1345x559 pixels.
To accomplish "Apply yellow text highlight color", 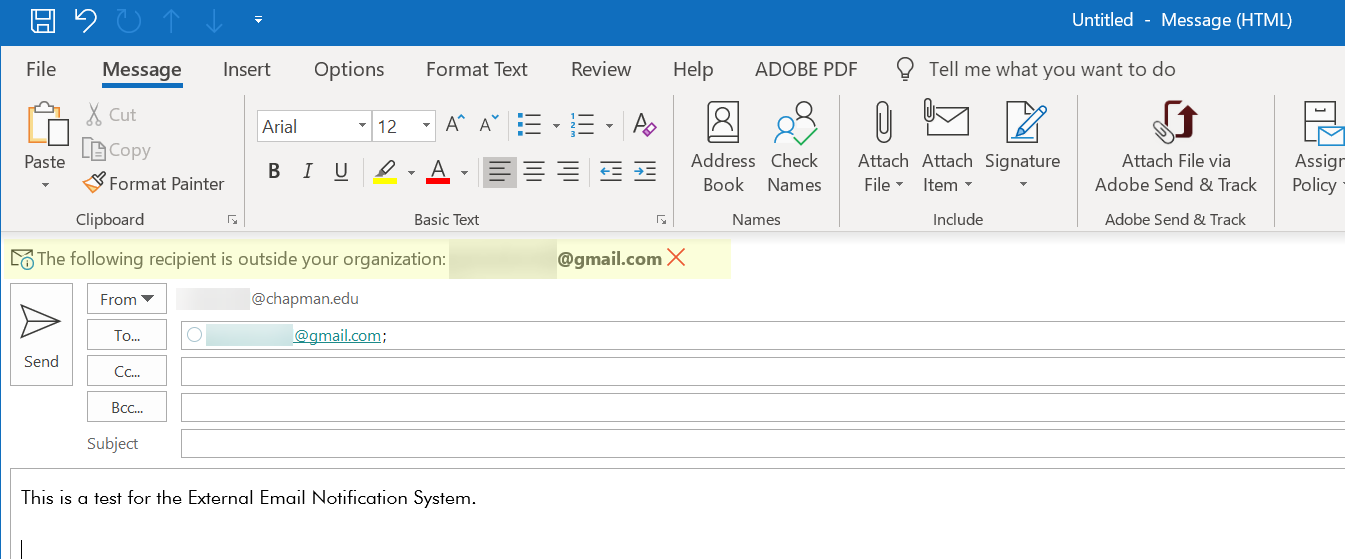I will pyautogui.click(x=385, y=172).
